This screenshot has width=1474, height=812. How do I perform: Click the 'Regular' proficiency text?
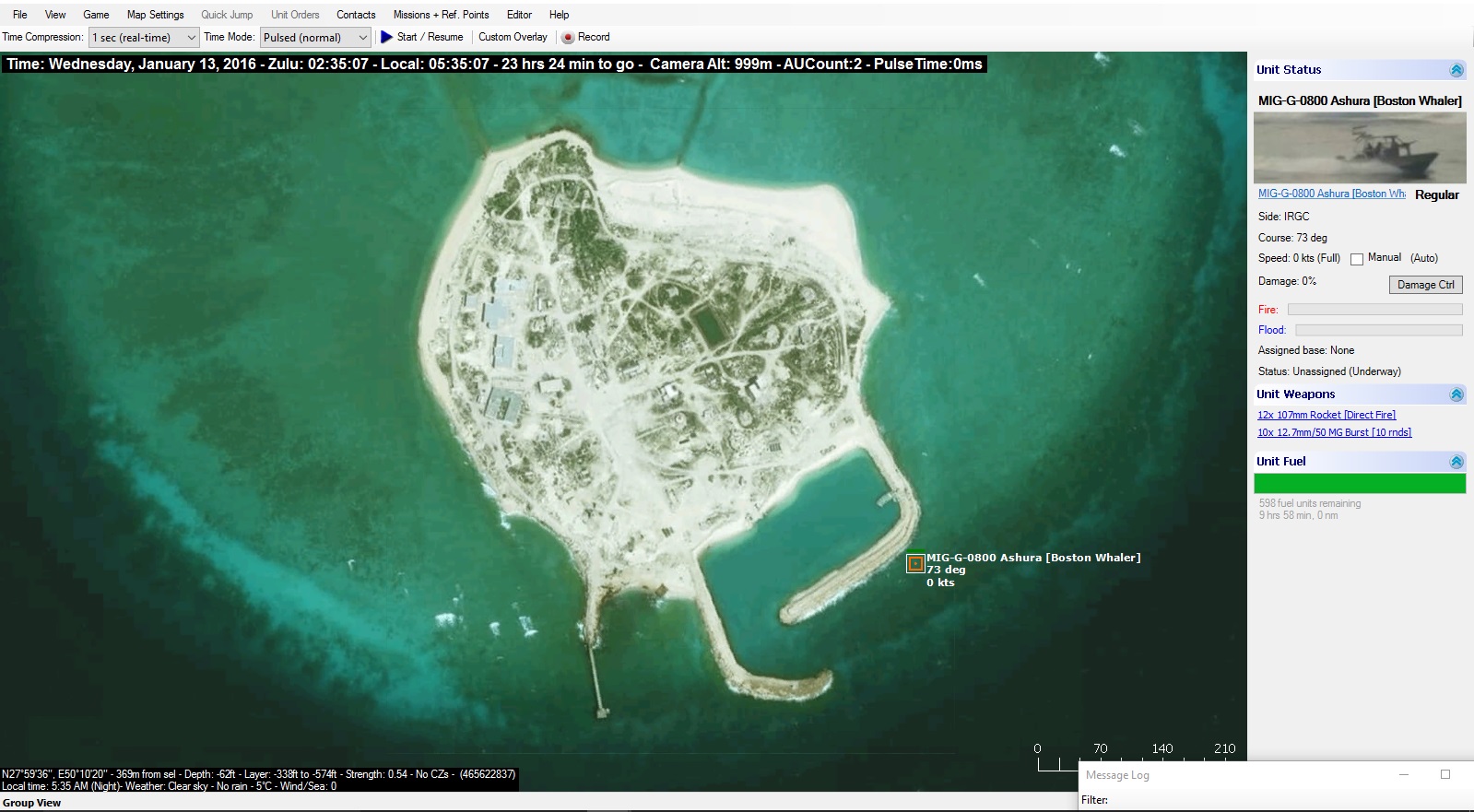(x=1437, y=194)
